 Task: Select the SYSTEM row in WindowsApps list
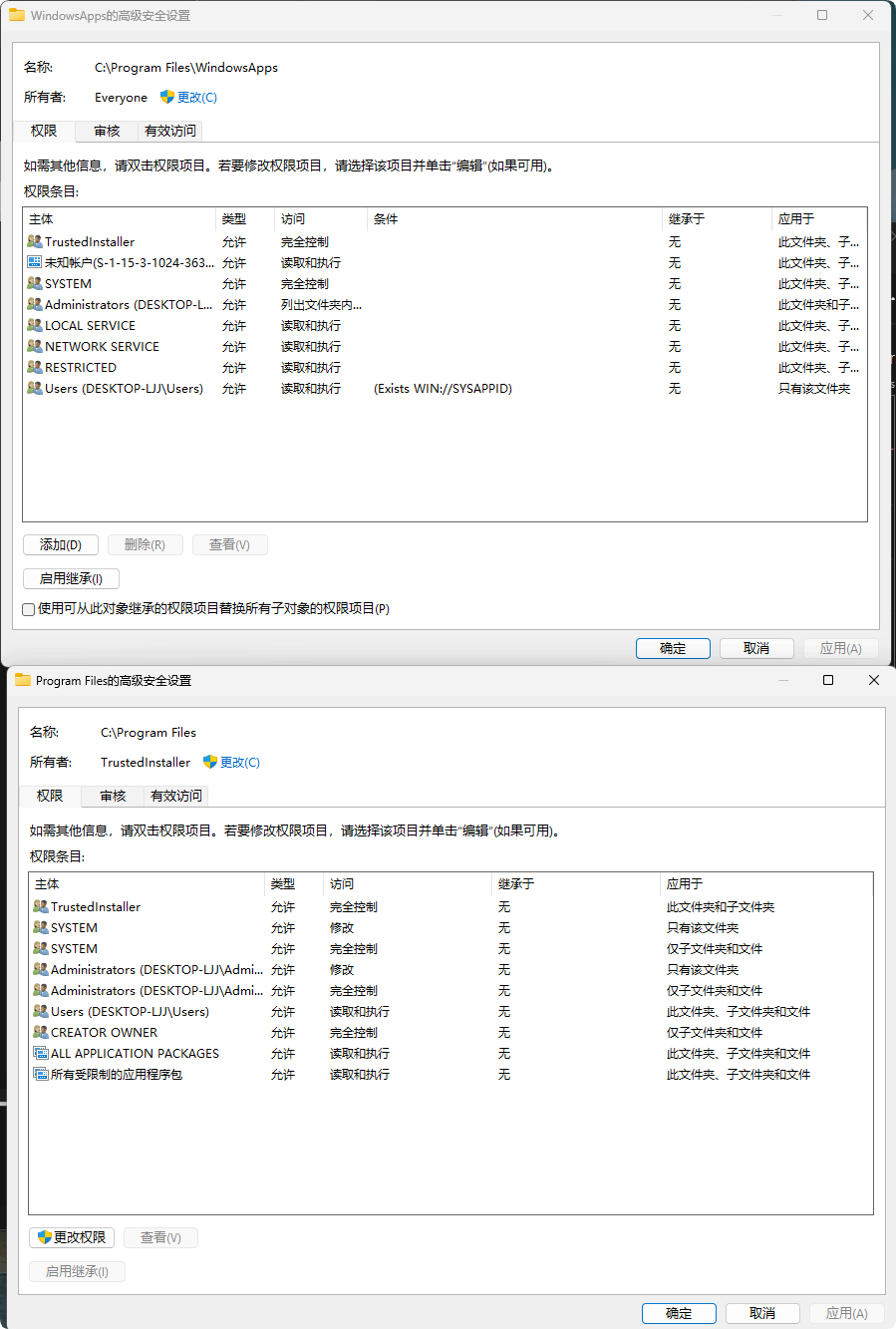pyautogui.click(x=445, y=284)
